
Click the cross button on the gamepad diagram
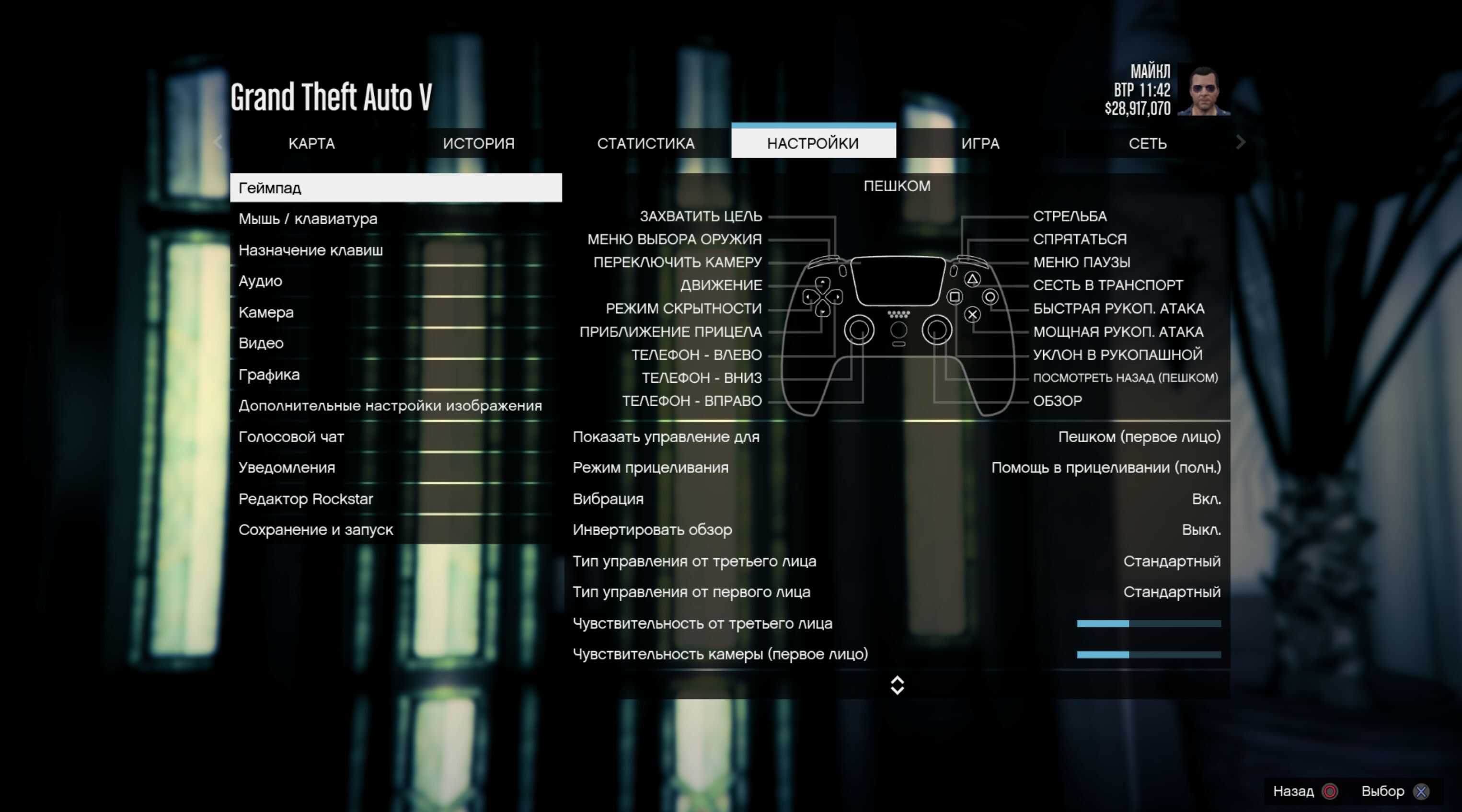pyautogui.click(x=972, y=314)
